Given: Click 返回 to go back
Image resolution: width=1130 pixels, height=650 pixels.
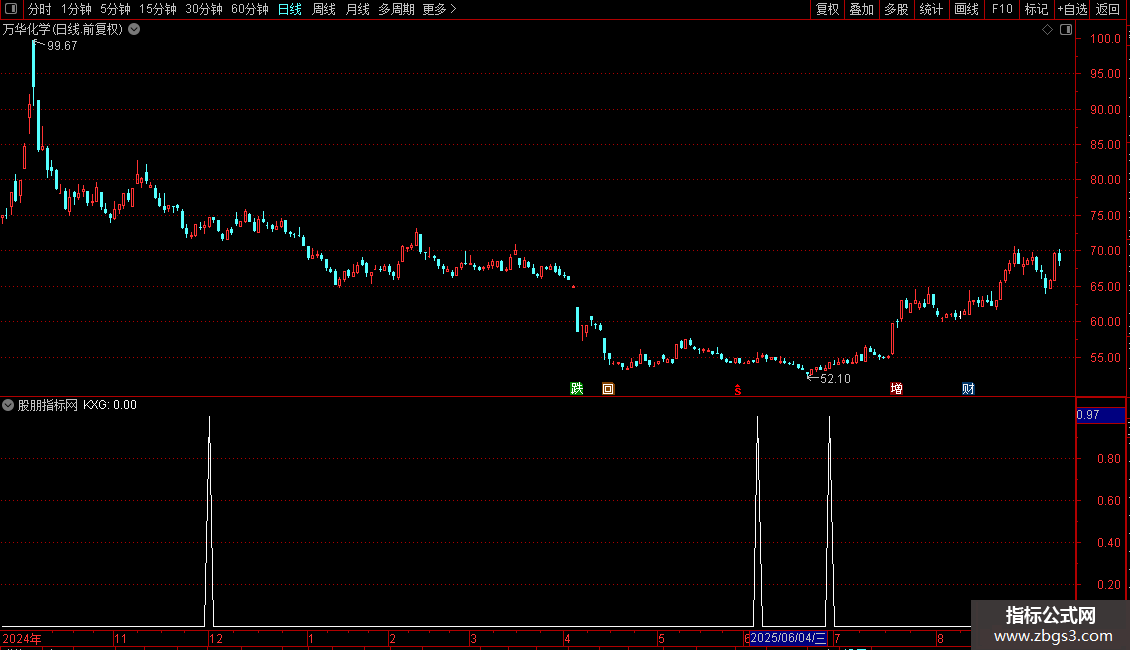Looking at the screenshot, I should tap(1108, 9).
